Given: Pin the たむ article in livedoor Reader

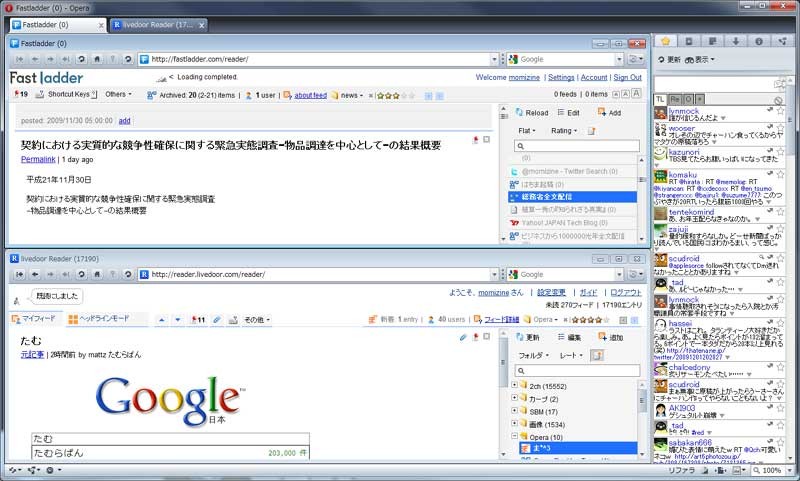Looking at the screenshot, I should coord(476,337).
